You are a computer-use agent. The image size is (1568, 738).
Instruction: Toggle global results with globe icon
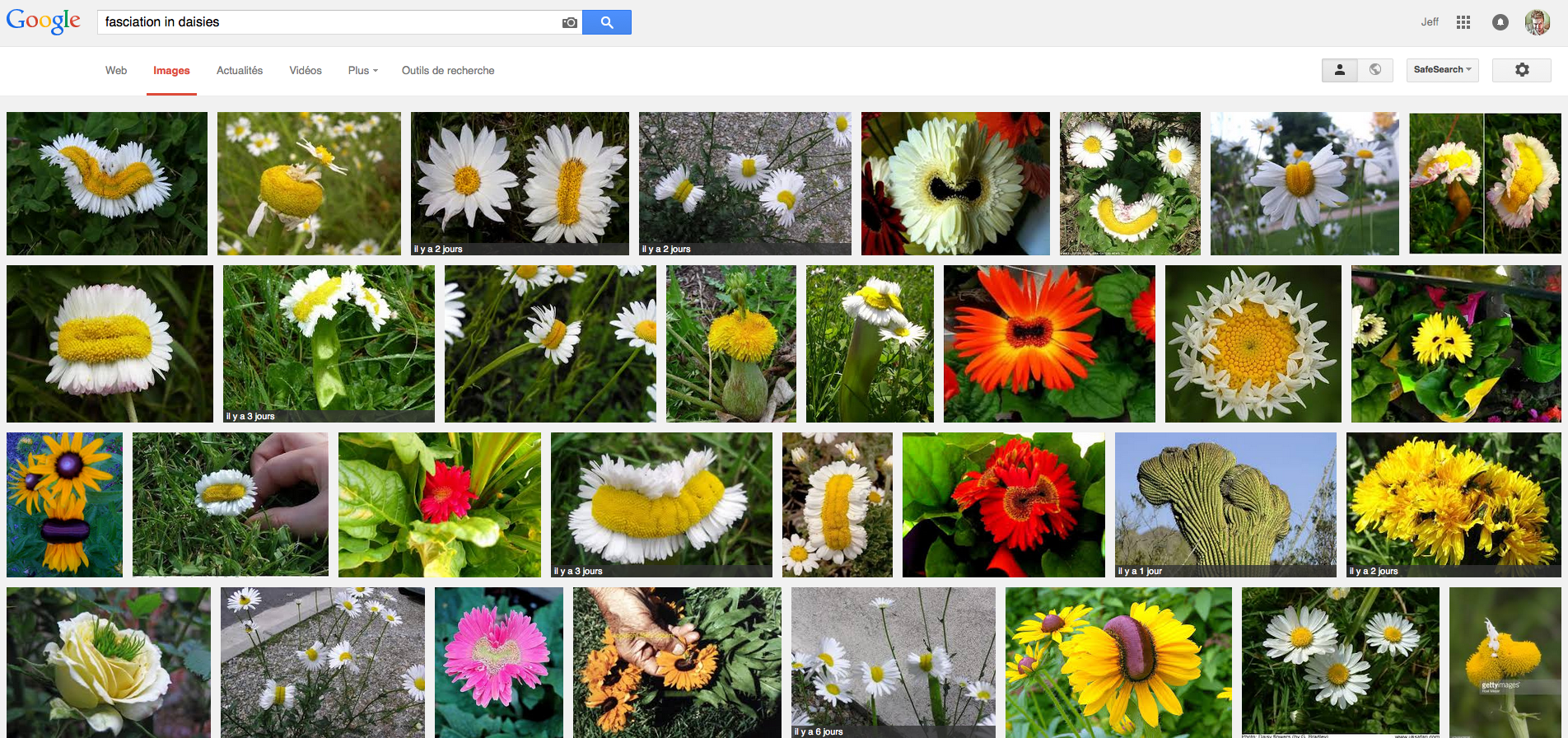pyautogui.click(x=1374, y=70)
